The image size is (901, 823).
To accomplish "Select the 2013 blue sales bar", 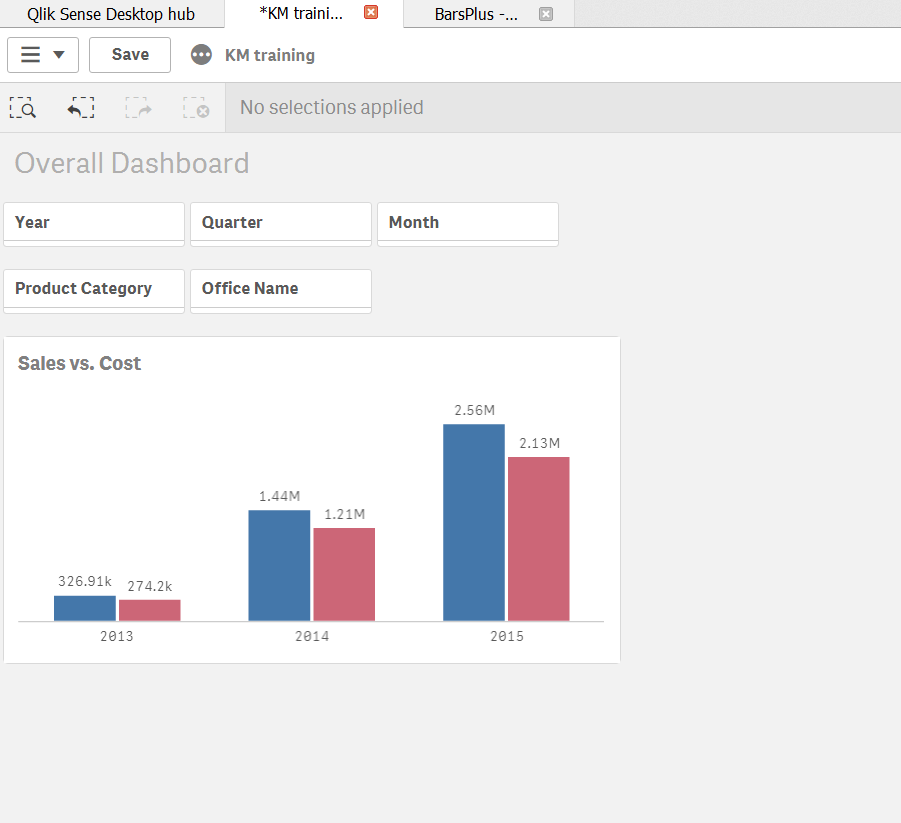I will point(85,608).
